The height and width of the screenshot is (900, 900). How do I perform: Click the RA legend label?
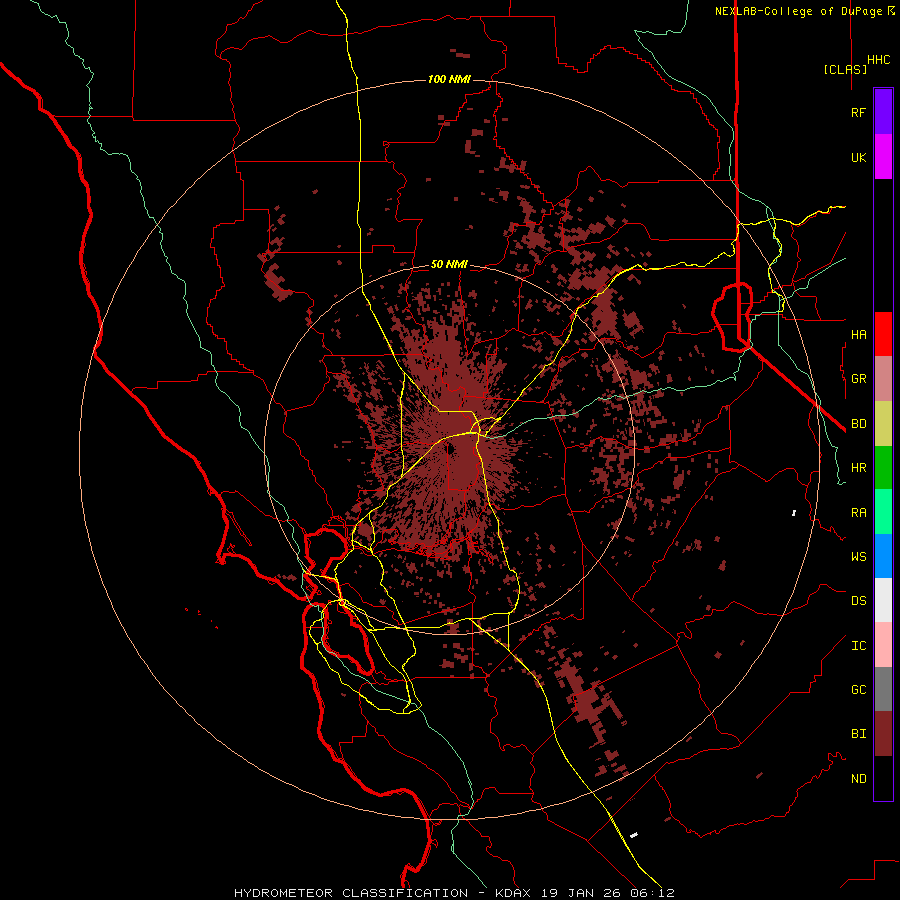click(858, 513)
